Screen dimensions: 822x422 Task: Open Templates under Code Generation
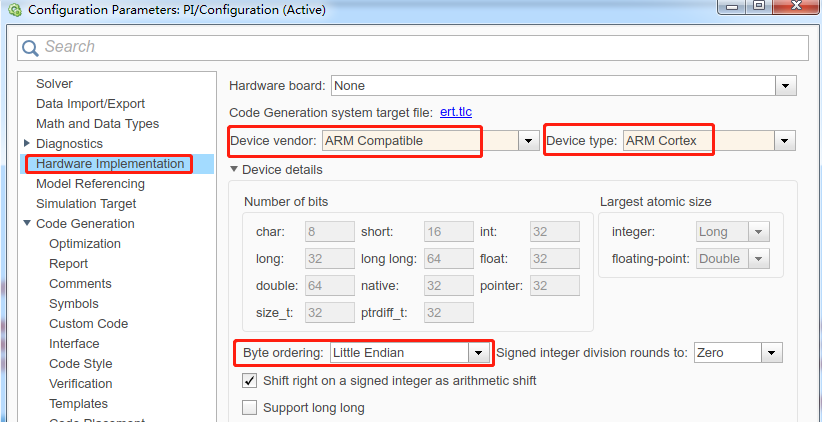click(x=79, y=404)
